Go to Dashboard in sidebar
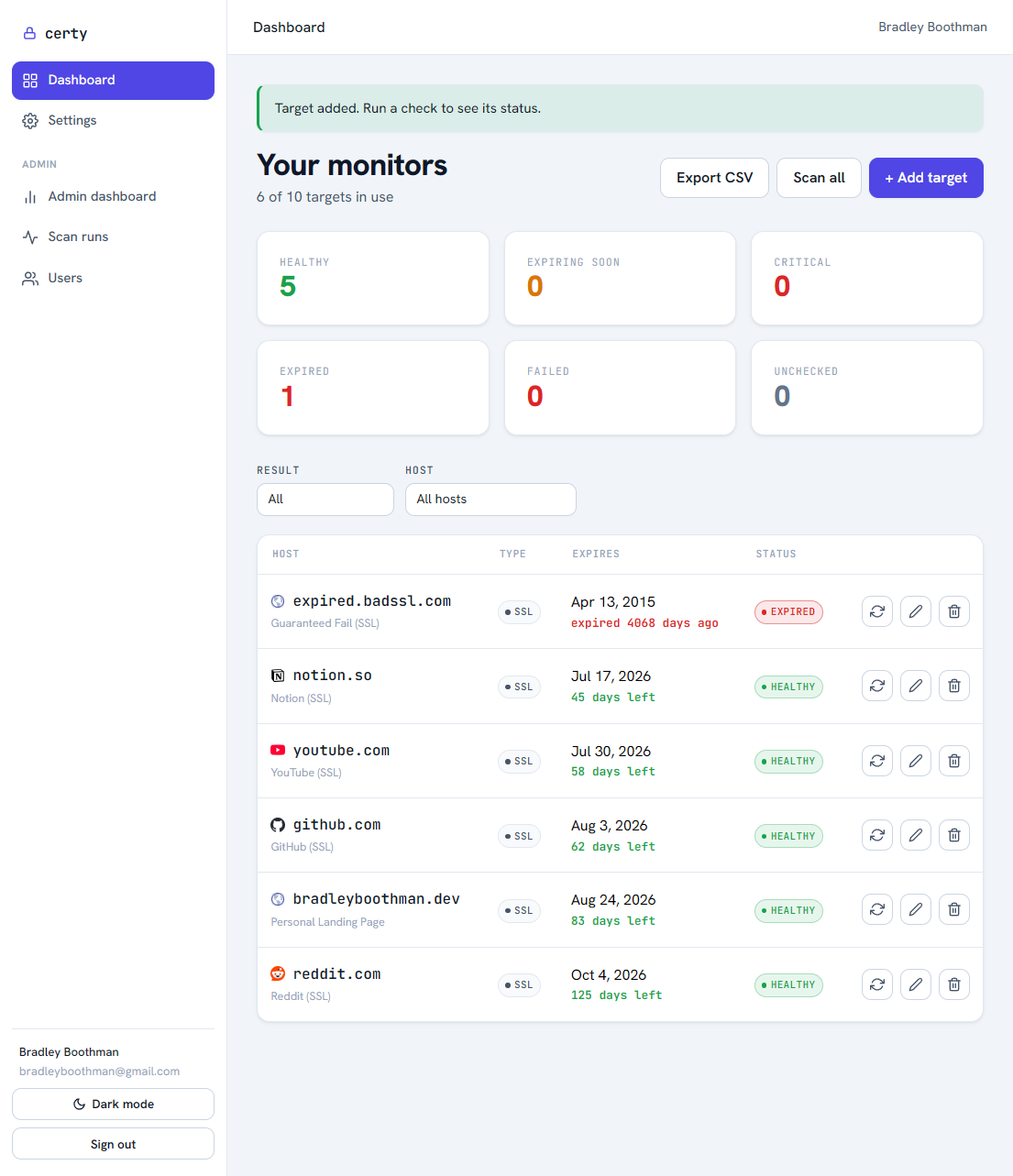Viewport: 1013px width, 1176px height. pos(113,81)
